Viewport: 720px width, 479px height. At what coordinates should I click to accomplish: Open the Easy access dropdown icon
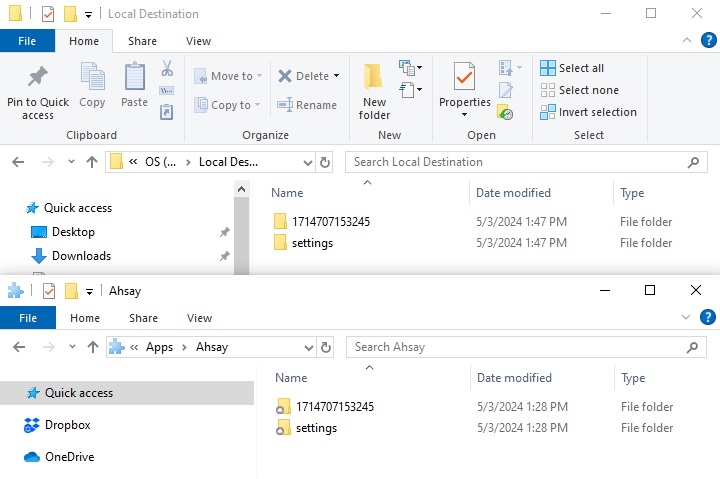410,90
